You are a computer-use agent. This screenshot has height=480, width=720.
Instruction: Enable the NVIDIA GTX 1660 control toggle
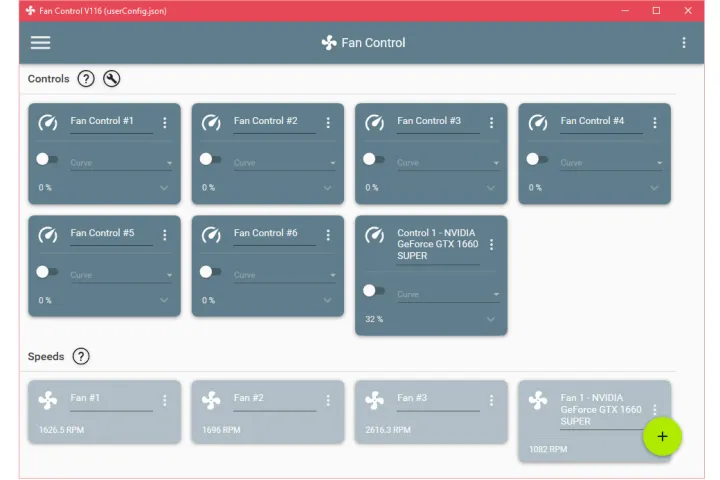pyautogui.click(x=374, y=290)
